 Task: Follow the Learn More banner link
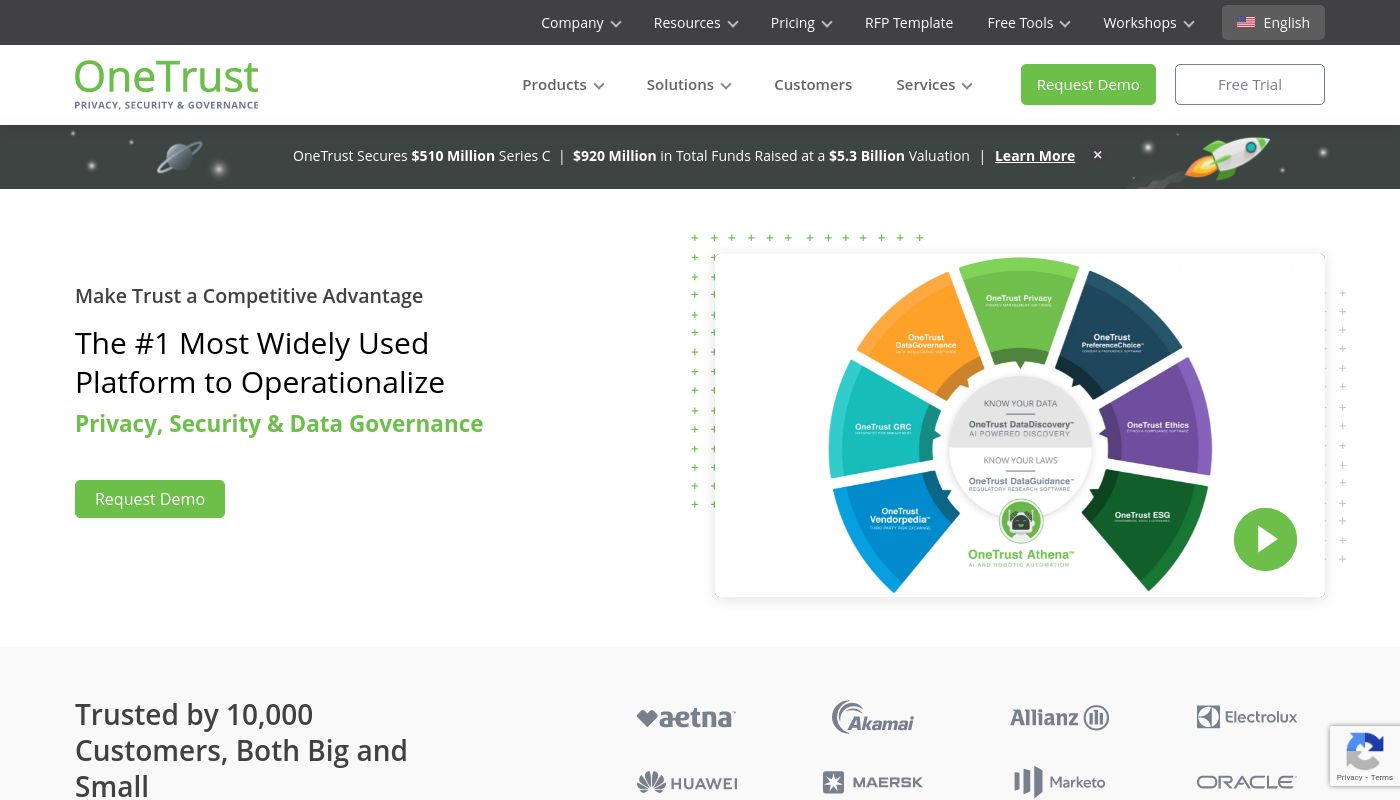click(x=1035, y=155)
